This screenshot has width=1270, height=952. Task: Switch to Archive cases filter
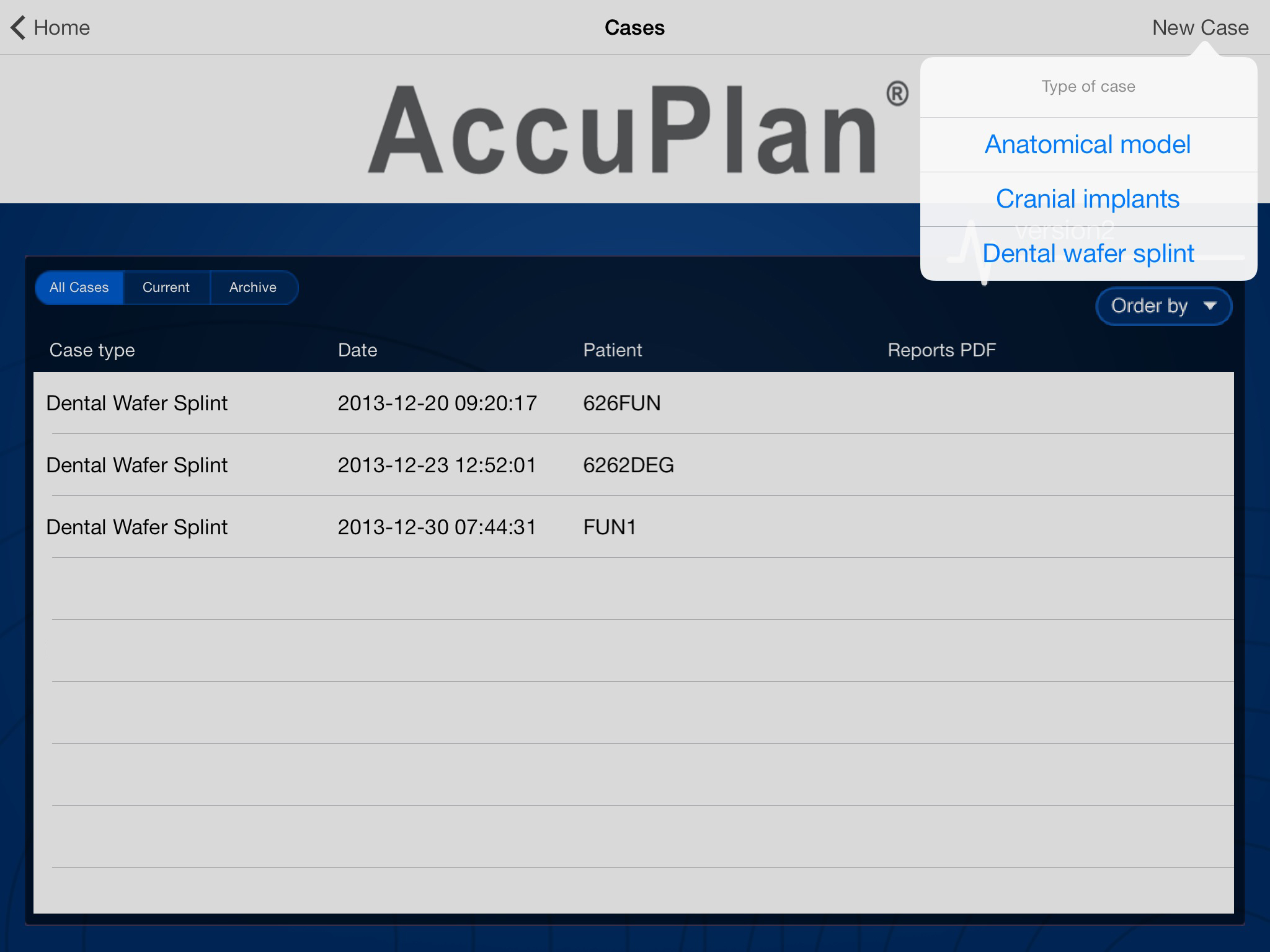tap(253, 288)
